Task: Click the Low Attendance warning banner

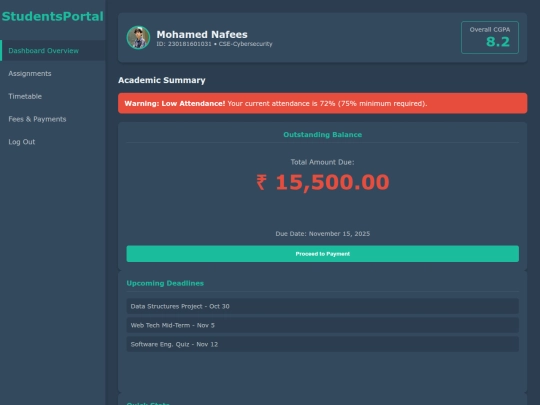Action: [322, 103]
